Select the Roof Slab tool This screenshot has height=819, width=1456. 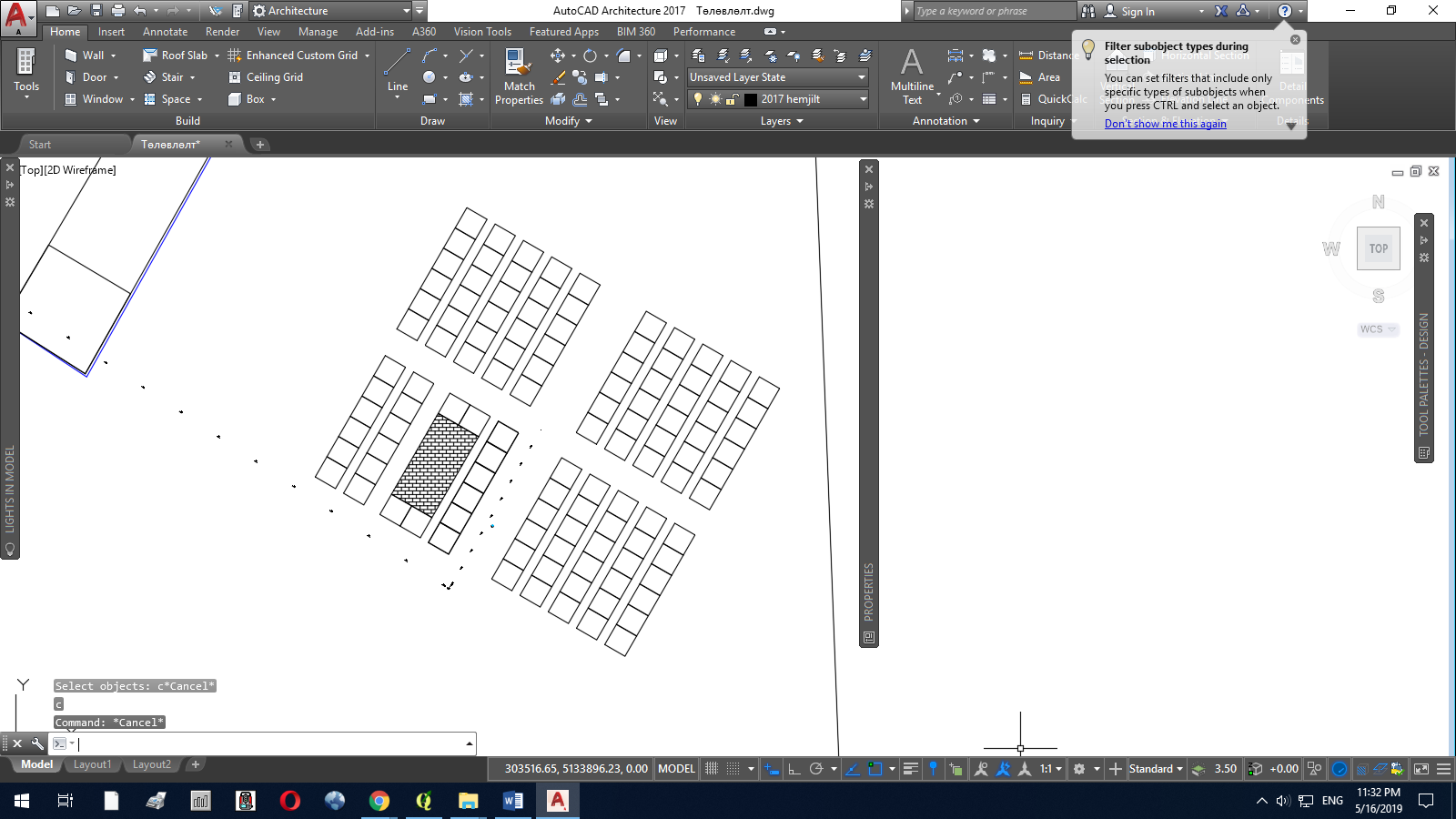point(181,56)
